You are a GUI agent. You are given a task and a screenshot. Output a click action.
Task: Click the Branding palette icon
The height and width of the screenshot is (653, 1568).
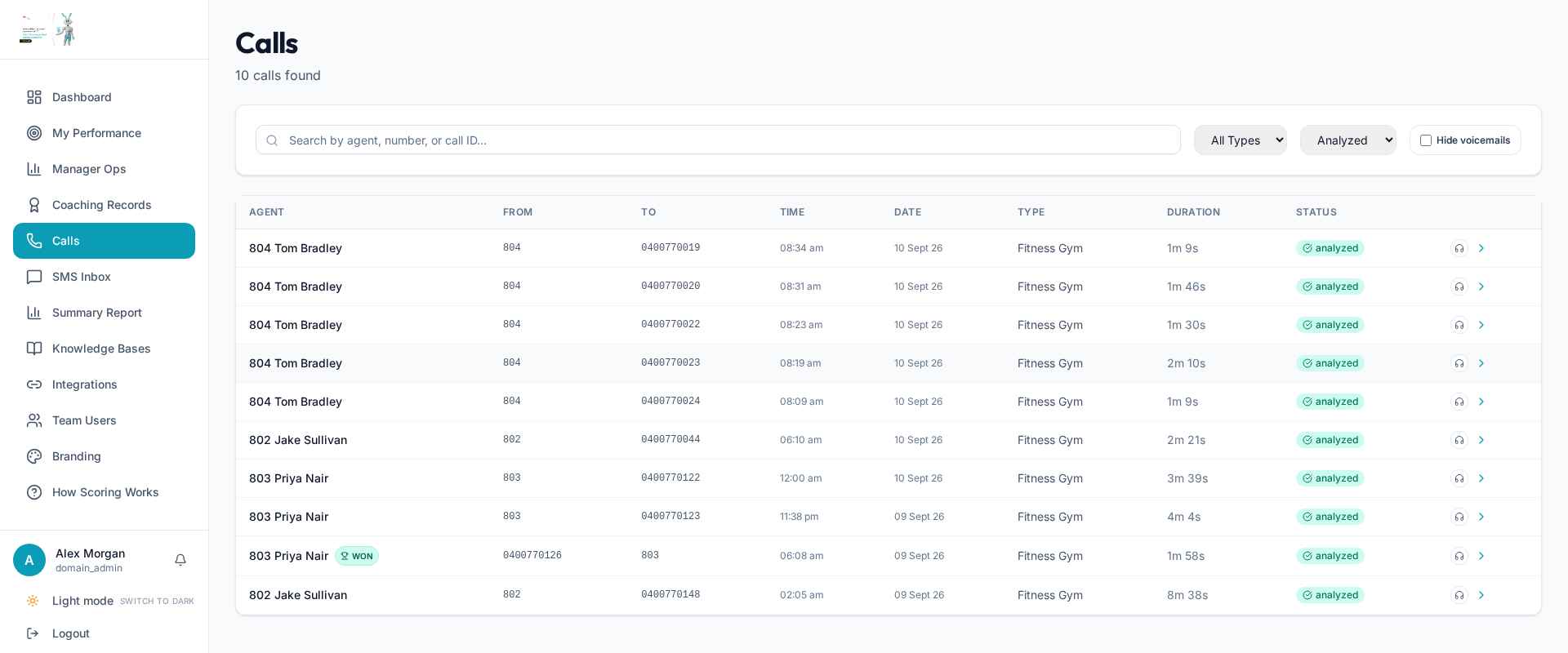34,456
